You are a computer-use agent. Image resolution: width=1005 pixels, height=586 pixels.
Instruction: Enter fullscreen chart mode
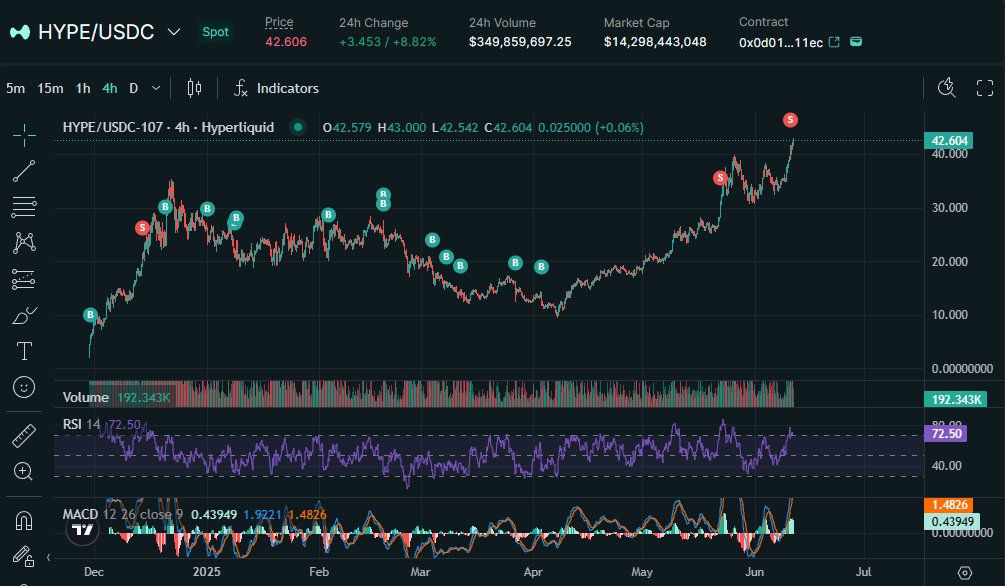(984, 88)
